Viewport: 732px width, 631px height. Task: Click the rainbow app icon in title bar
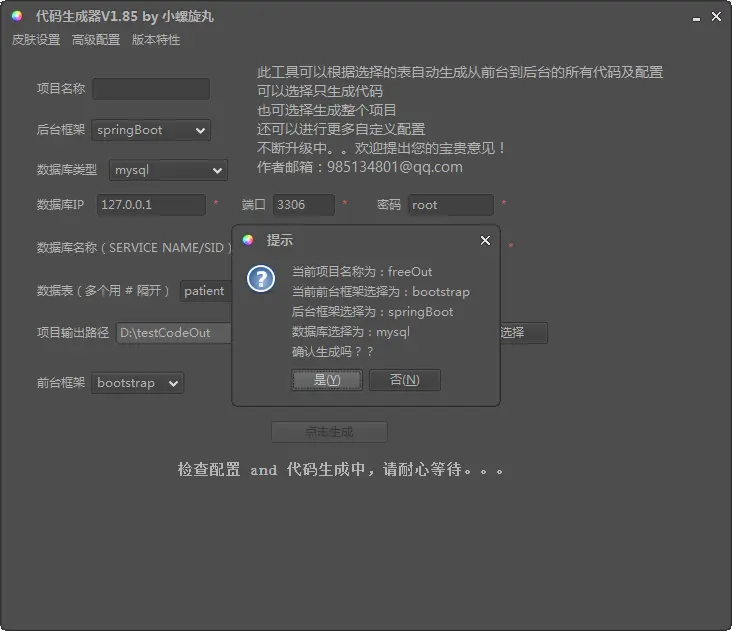click(17, 16)
